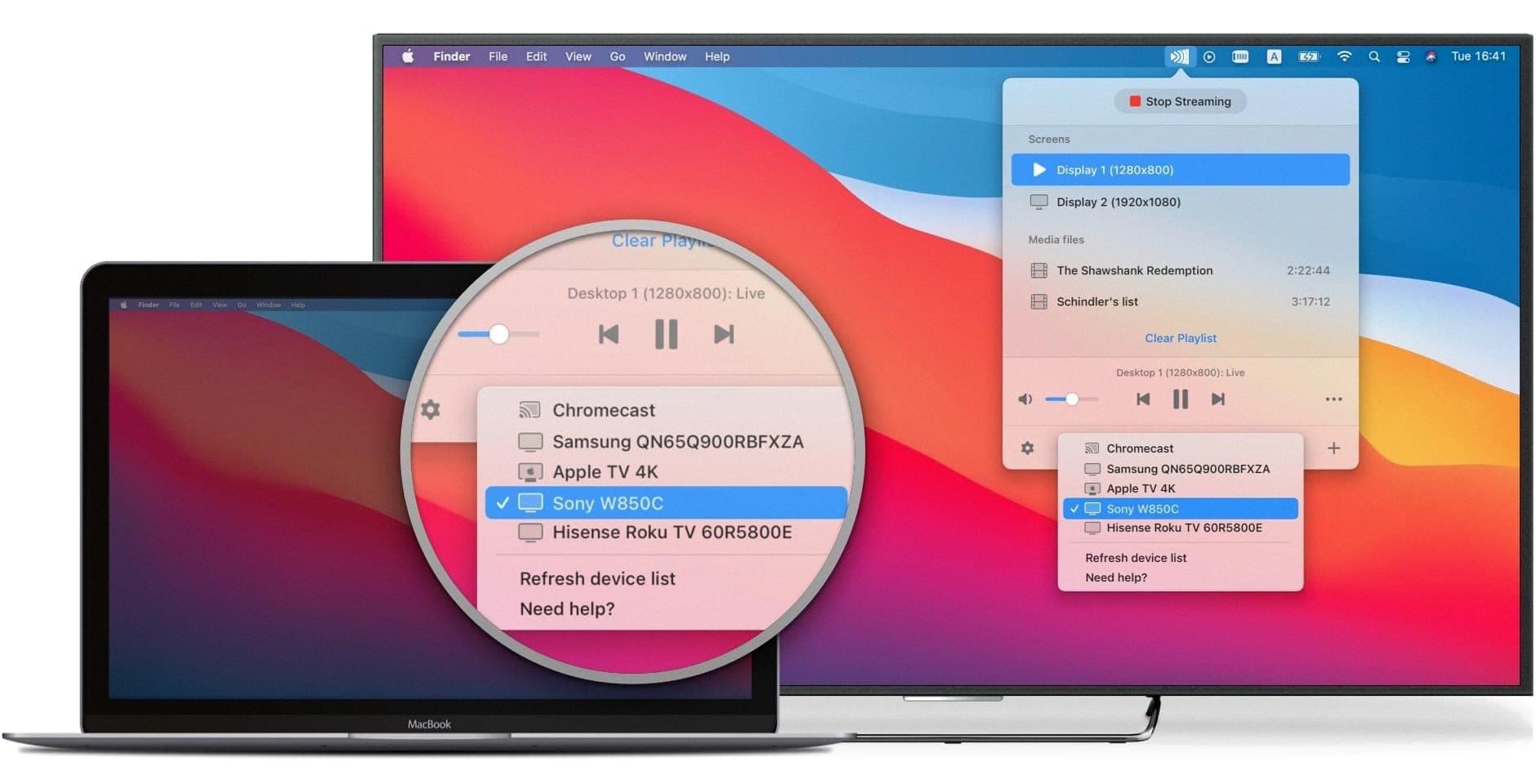The image size is (1536, 784).
Task: Choose Apple TV 4K in TV device menu
Action: (x=1180, y=488)
